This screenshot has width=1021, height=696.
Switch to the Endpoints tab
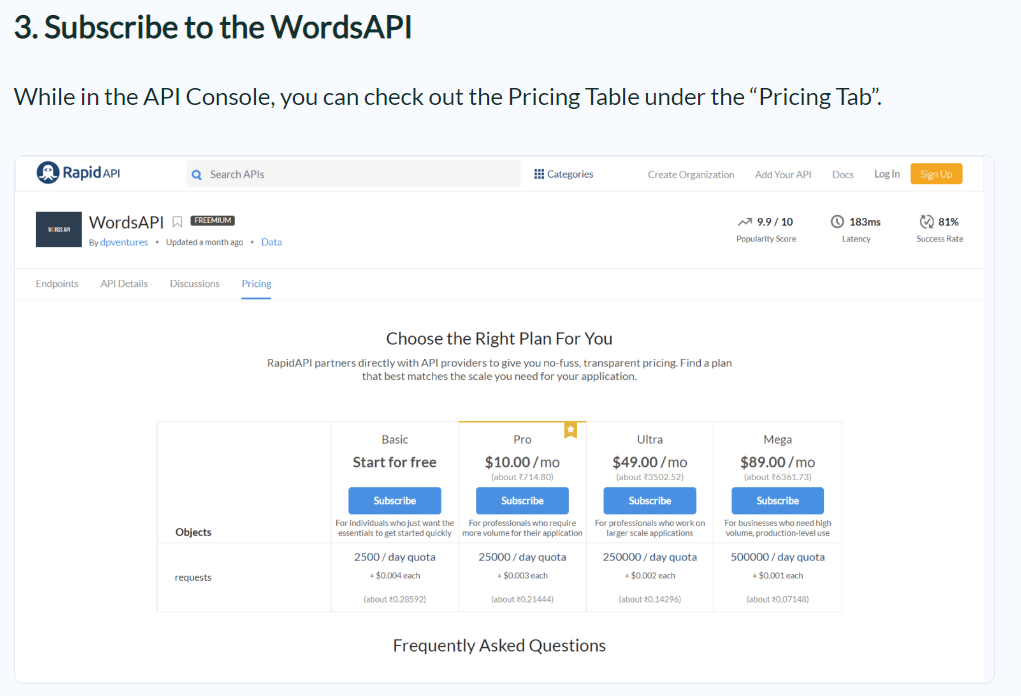point(57,284)
